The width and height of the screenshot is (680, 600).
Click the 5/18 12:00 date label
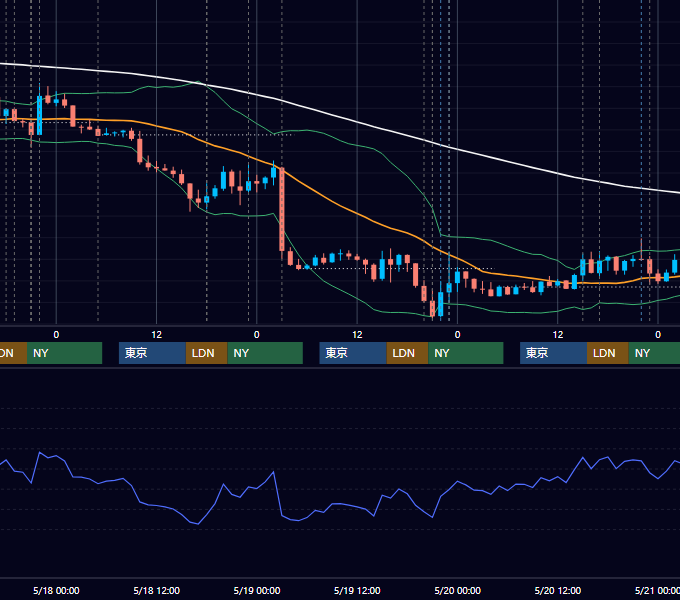pos(157,590)
